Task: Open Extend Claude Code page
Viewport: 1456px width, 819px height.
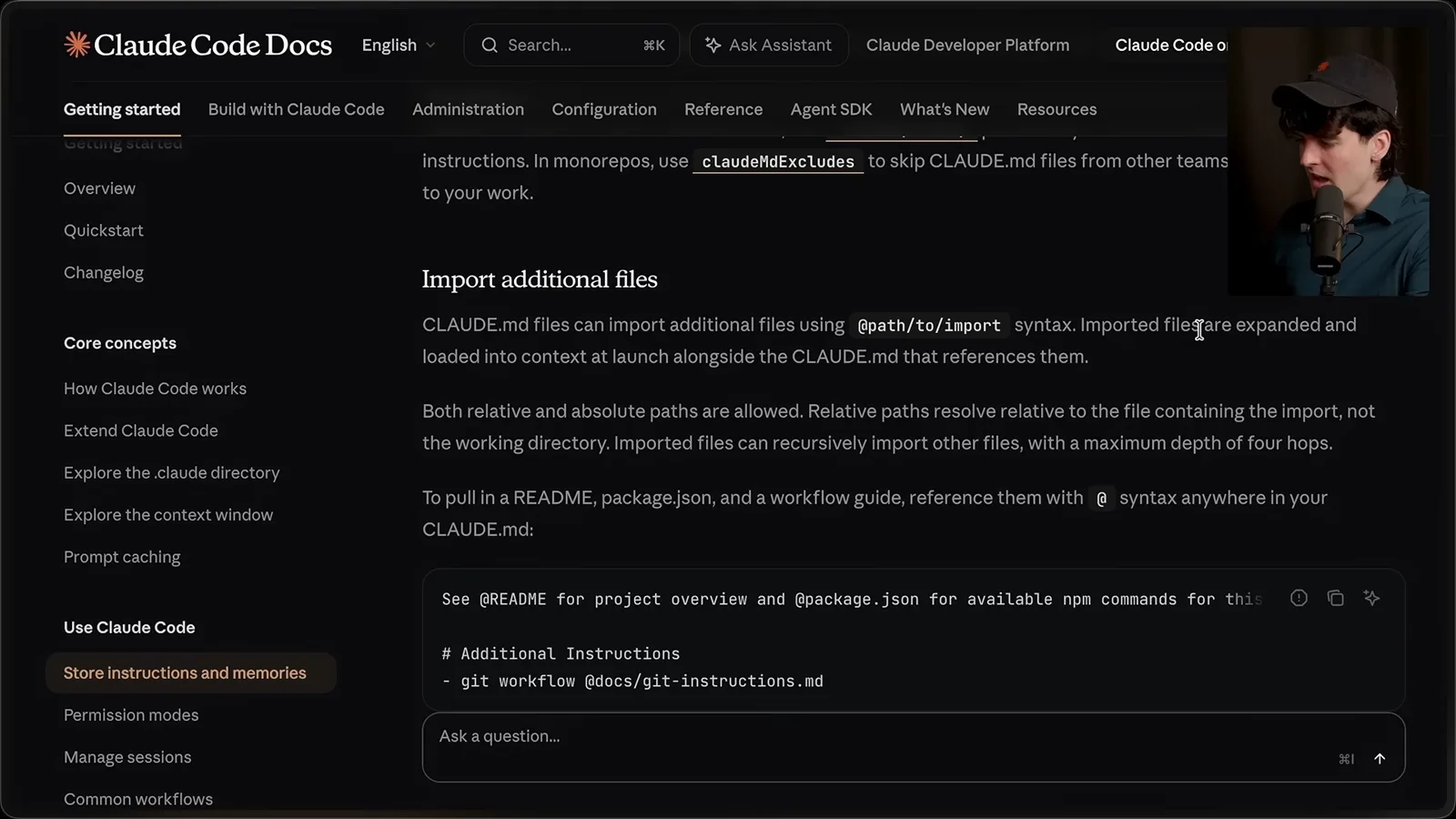Action: pyautogui.click(x=141, y=430)
